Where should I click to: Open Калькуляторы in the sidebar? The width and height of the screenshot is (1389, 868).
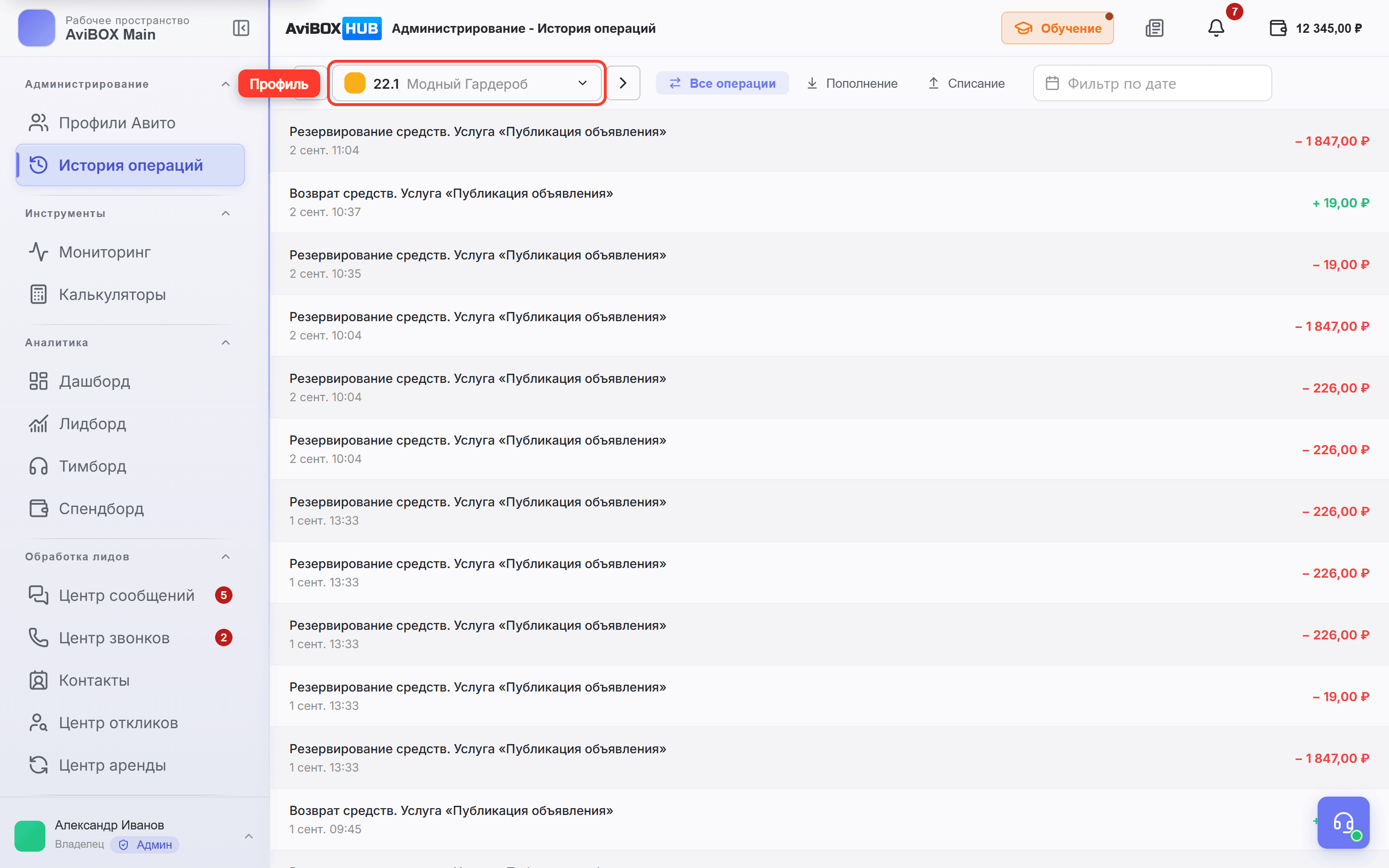(130, 295)
